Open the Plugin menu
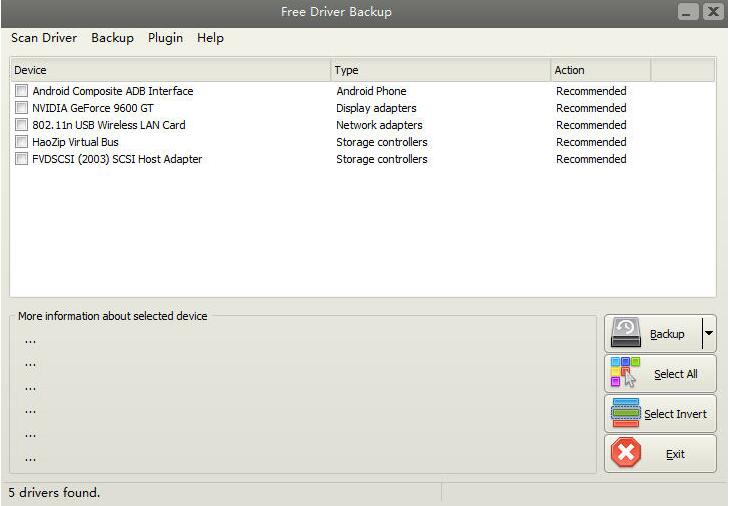Screen dimensions: 731x506 click(x=165, y=38)
